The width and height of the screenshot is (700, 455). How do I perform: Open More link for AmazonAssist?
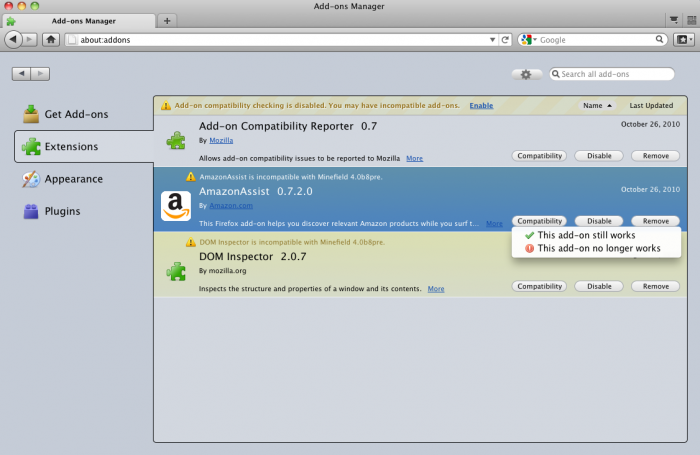pyautogui.click(x=494, y=223)
